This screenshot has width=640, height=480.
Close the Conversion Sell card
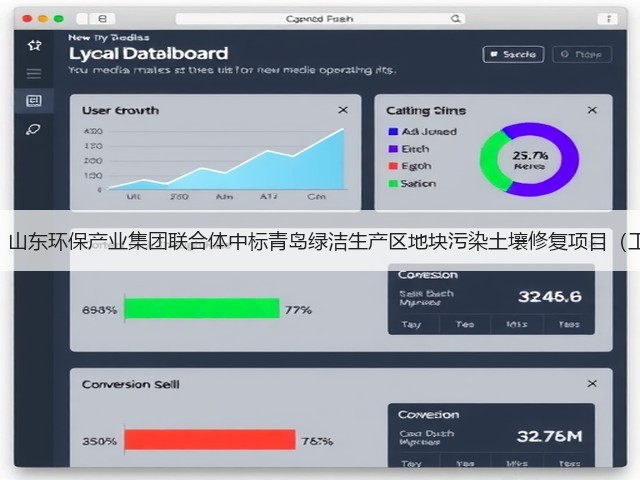tap(592, 384)
